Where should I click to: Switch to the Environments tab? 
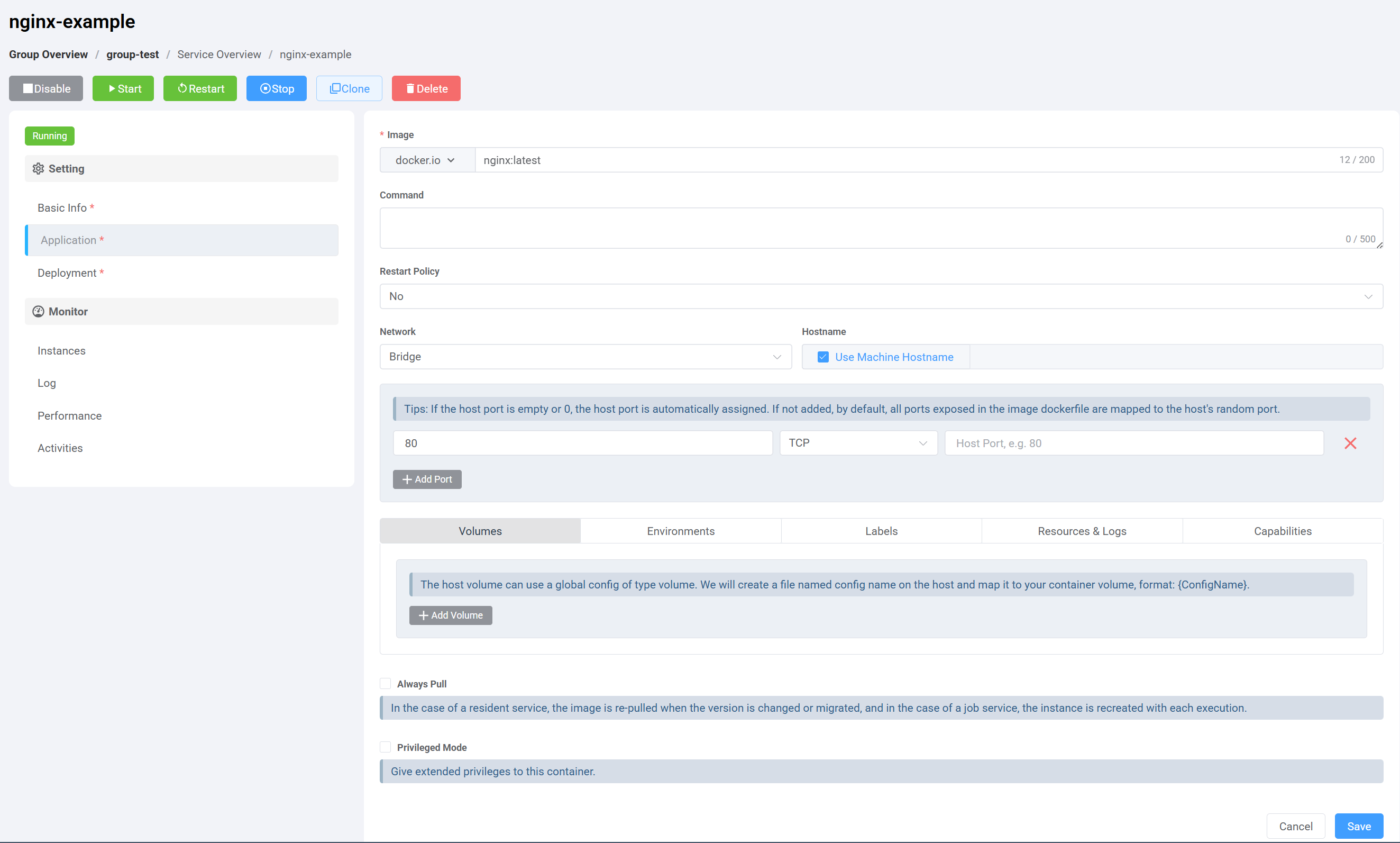(681, 531)
